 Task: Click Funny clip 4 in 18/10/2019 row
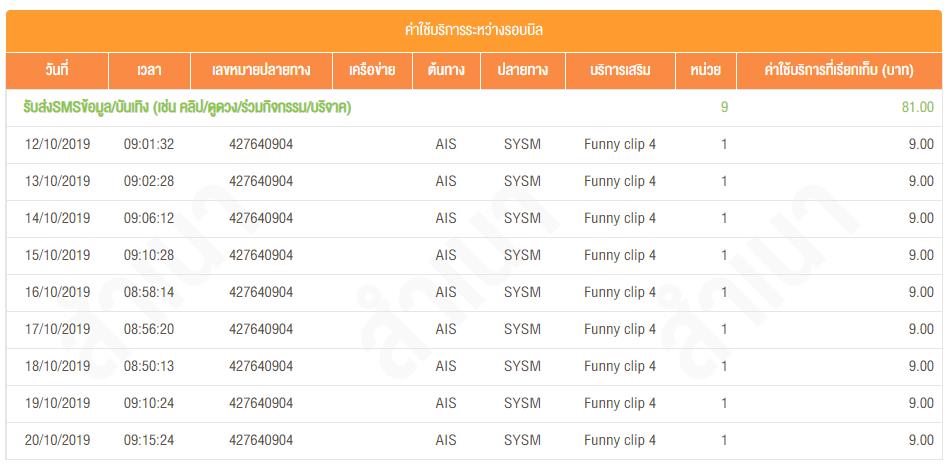[620, 367]
